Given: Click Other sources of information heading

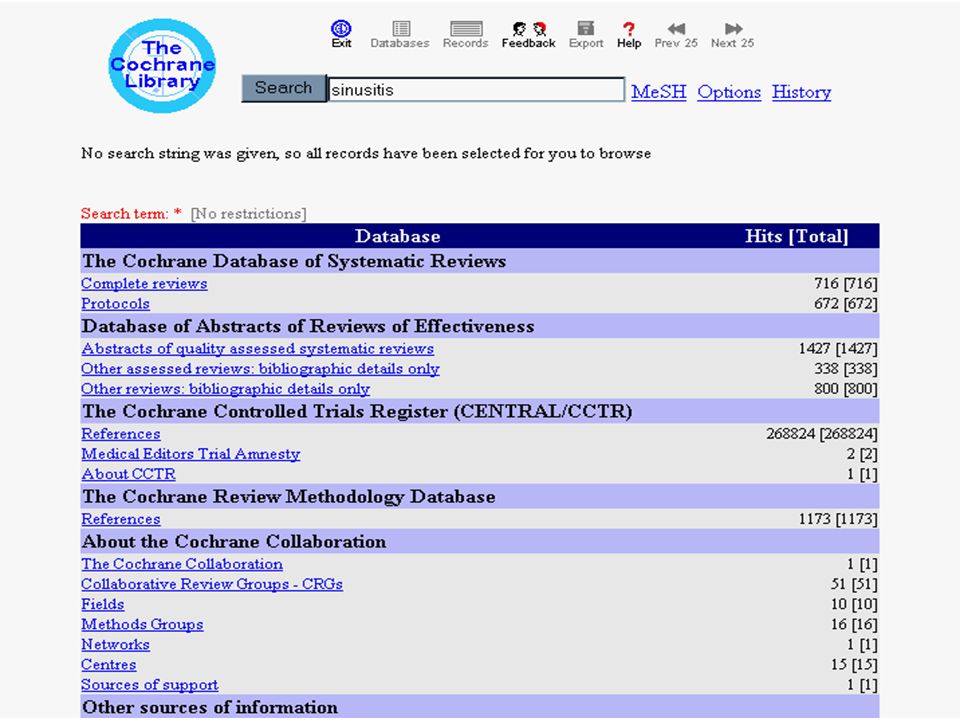Looking at the screenshot, I should tap(209, 707).
